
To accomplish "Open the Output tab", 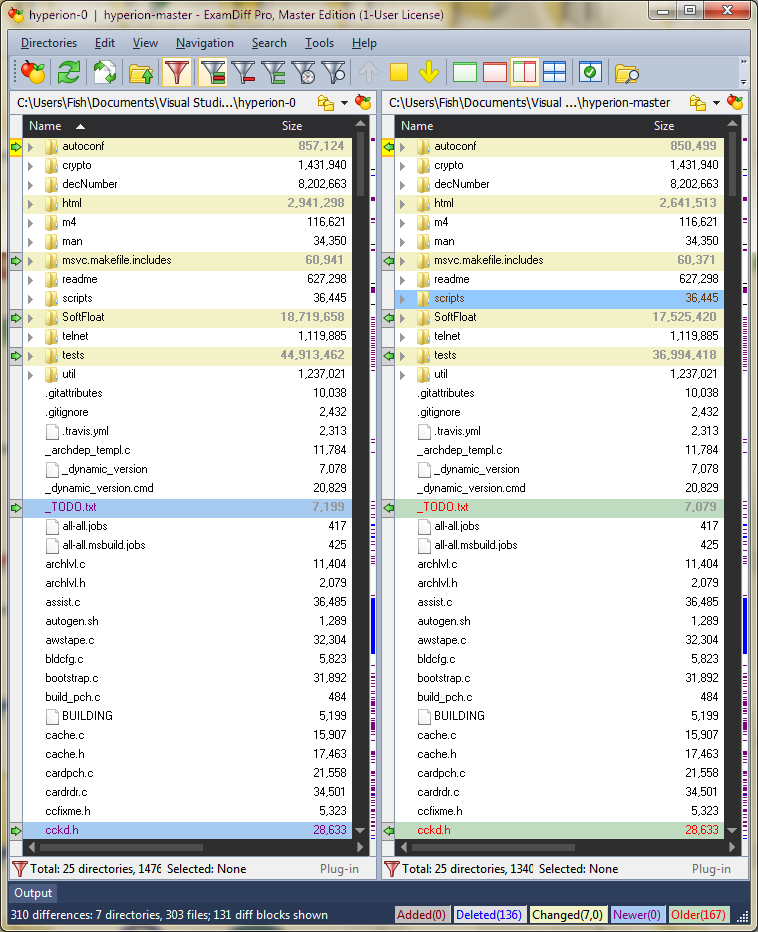I will point(33,893).
